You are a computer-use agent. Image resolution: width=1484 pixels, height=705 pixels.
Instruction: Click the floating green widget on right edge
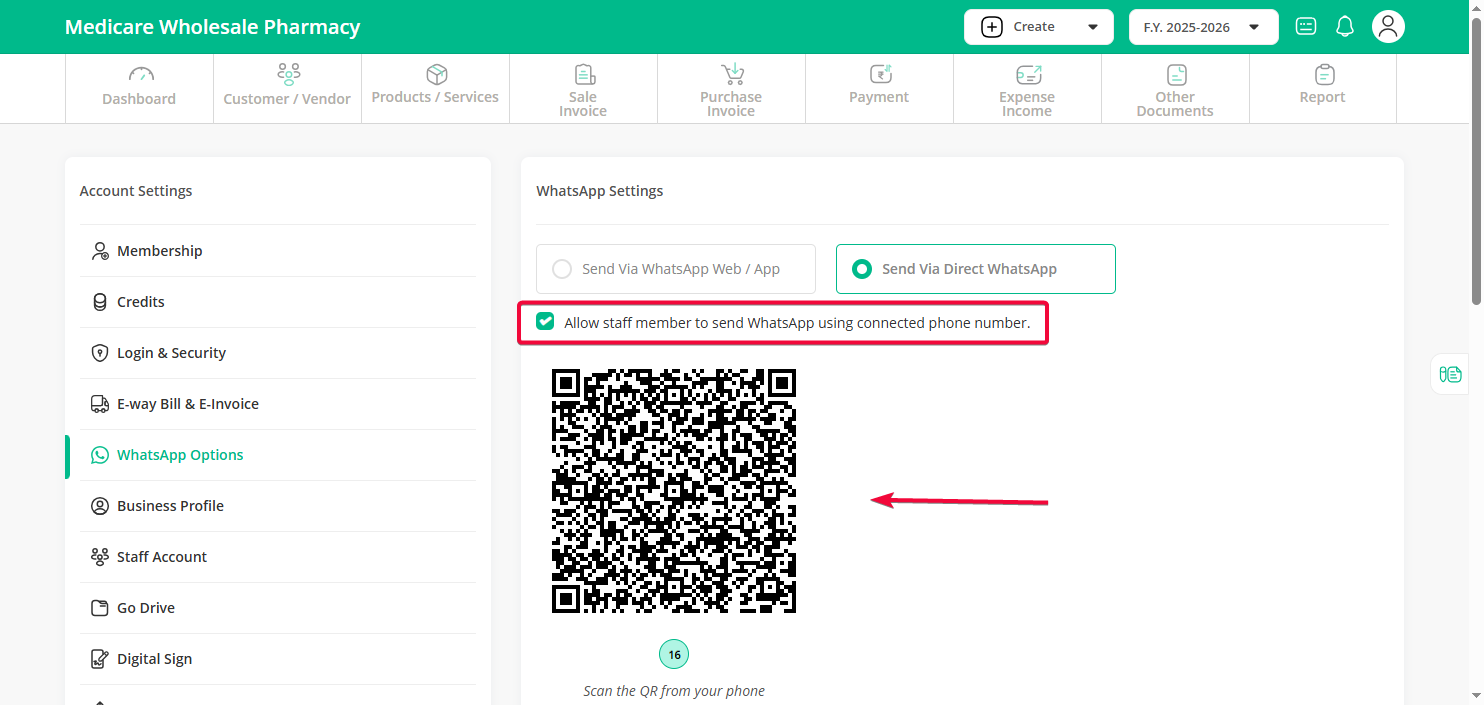click(x=1450, y=374)
